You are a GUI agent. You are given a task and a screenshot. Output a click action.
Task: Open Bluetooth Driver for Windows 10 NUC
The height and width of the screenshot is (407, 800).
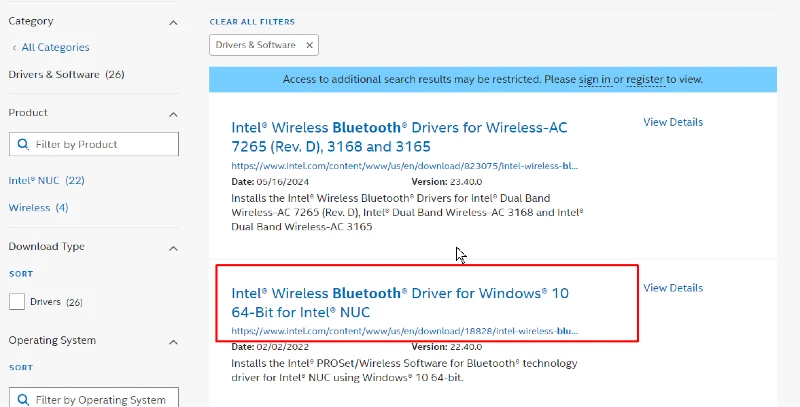click(x=400, y=302)
